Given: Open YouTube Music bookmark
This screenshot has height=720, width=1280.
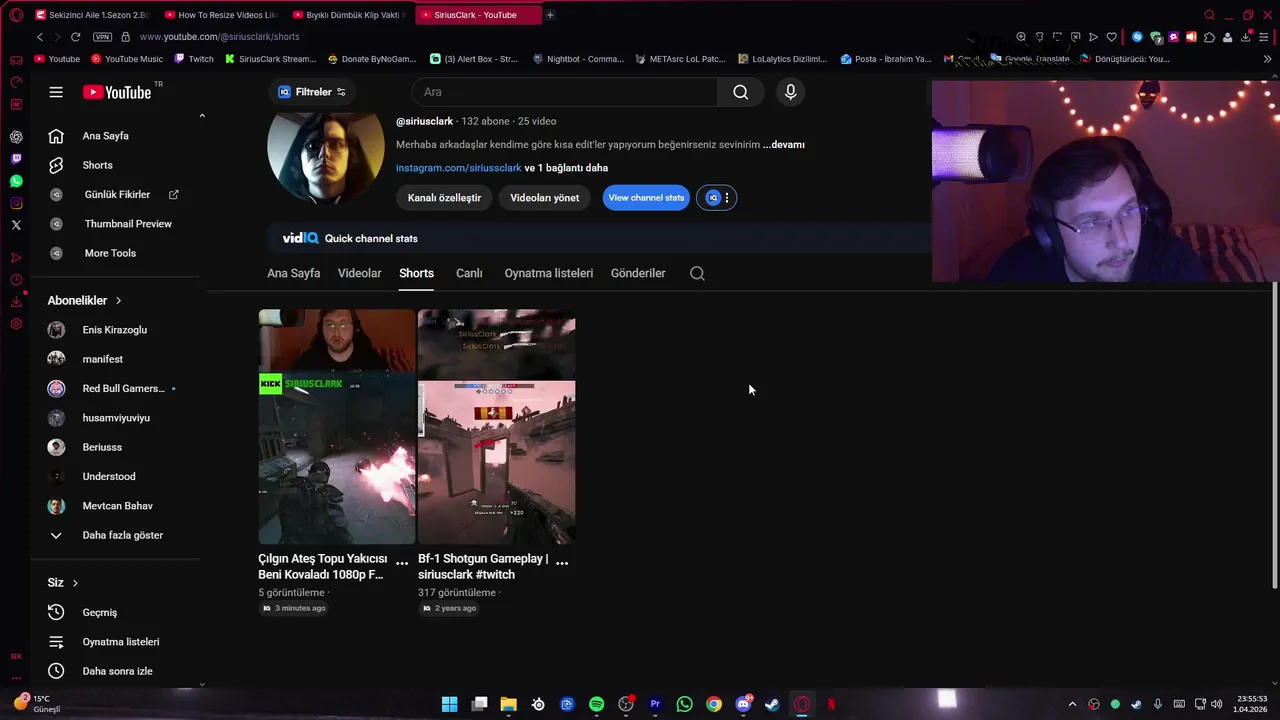Looking at the screenshot, I should pyautogui.click(x=126, y=59).
